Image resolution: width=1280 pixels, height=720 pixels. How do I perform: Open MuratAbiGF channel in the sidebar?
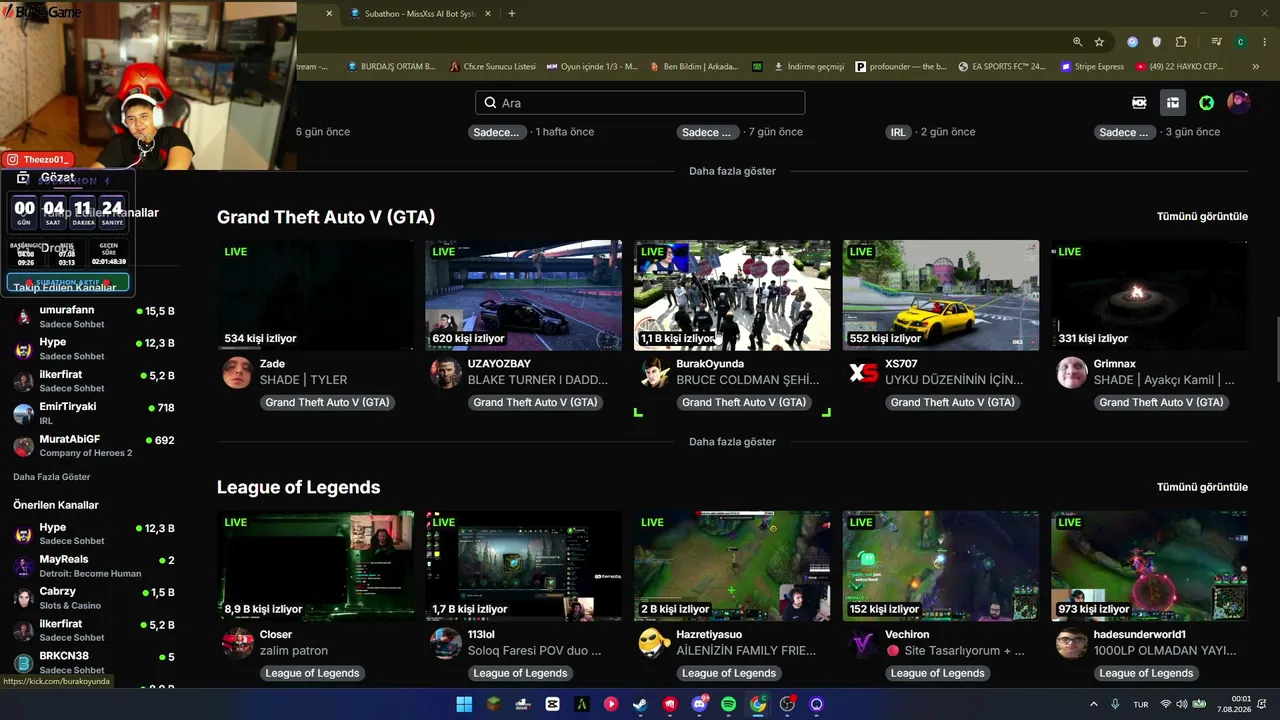95,446
